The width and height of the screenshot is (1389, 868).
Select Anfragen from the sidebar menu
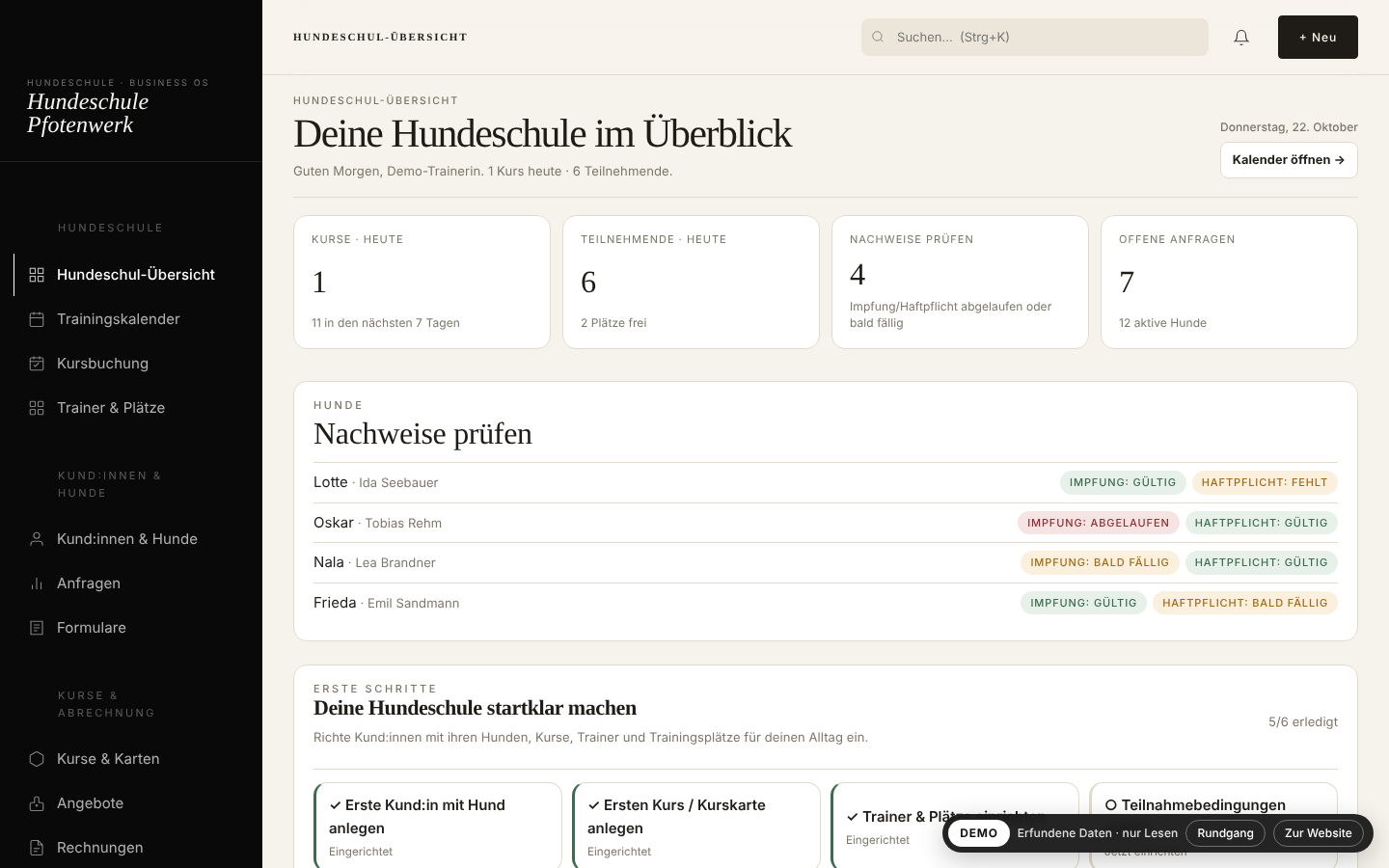pyautogui.click(x=131, y=583)
